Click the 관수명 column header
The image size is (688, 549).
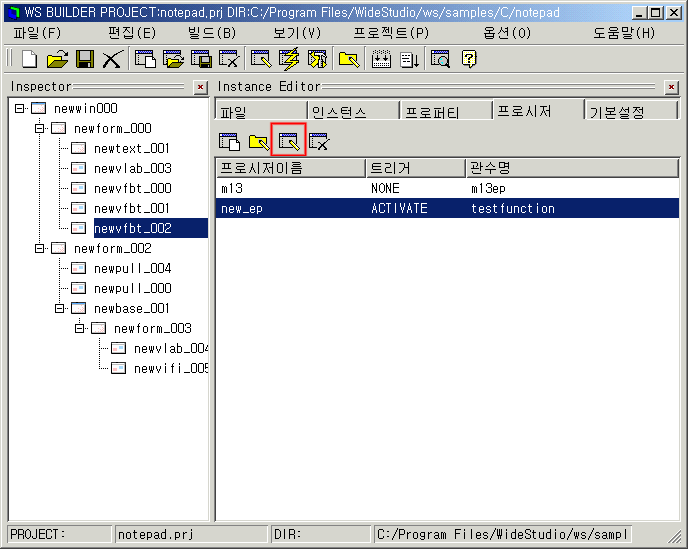[x=573, y=168]
